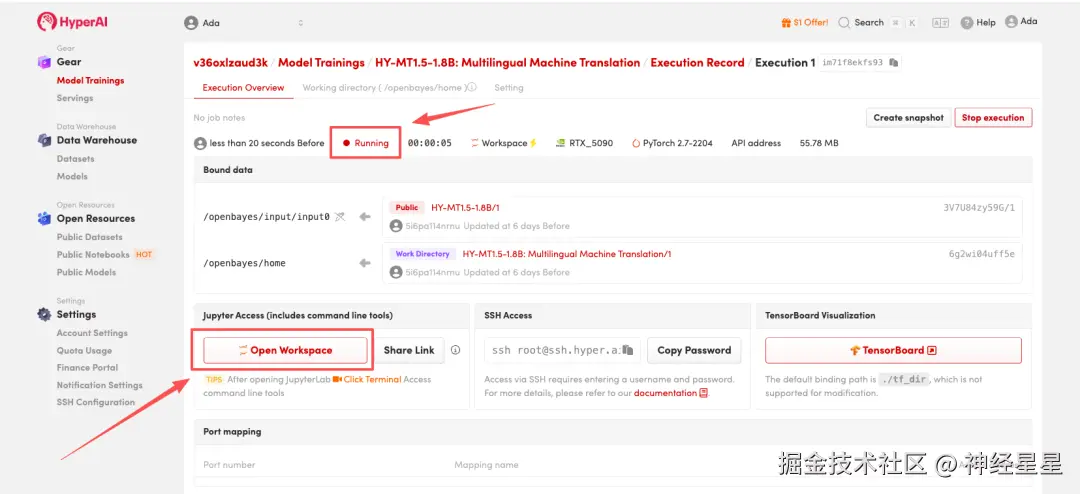Click the info icon next to Share Link
Image resolution: width=1080 pixels, height=494 pixels.
pos(455,350)
